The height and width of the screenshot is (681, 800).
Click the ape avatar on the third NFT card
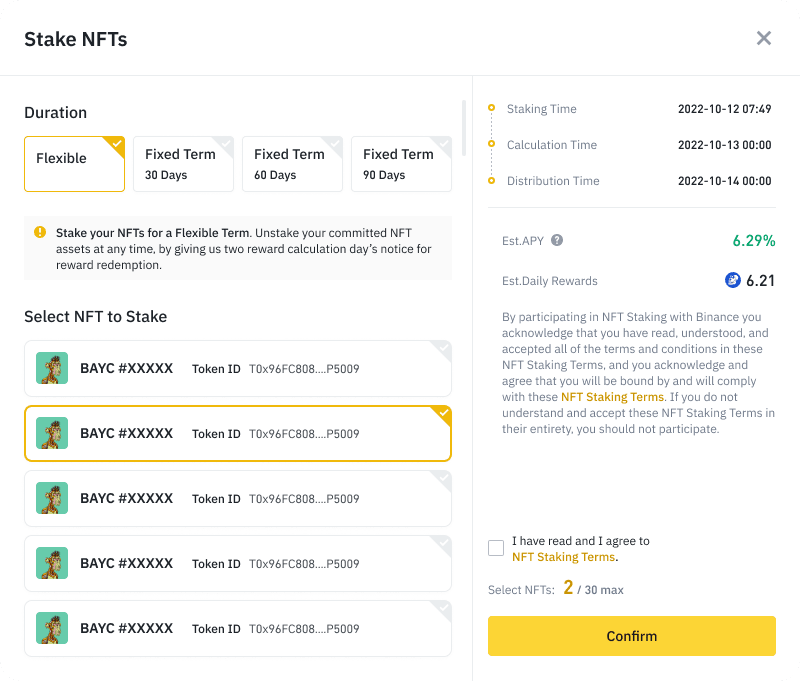(52, 498)
